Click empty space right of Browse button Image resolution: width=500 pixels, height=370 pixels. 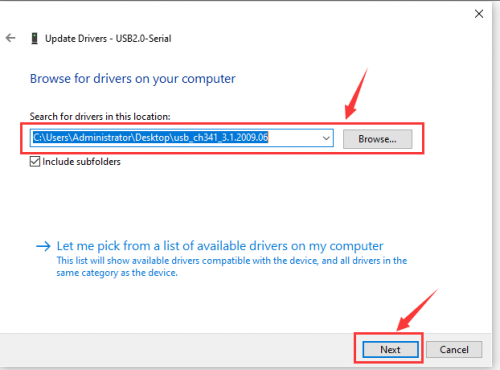point(457,138)
